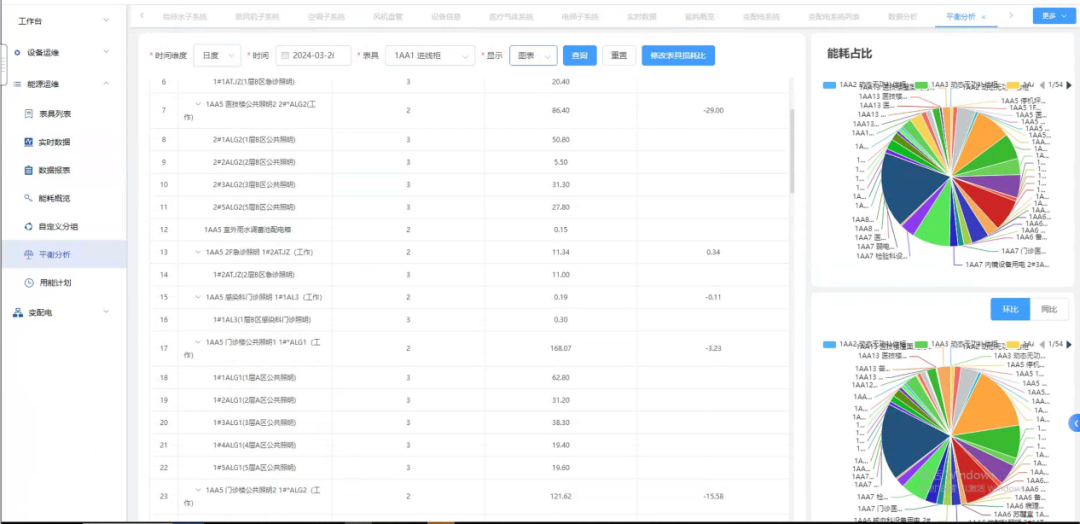Image resolution: width=1080 pixels, height=524 pixels.
Task: Switch to 设备信息 tab
Action: tap(446, 16)
